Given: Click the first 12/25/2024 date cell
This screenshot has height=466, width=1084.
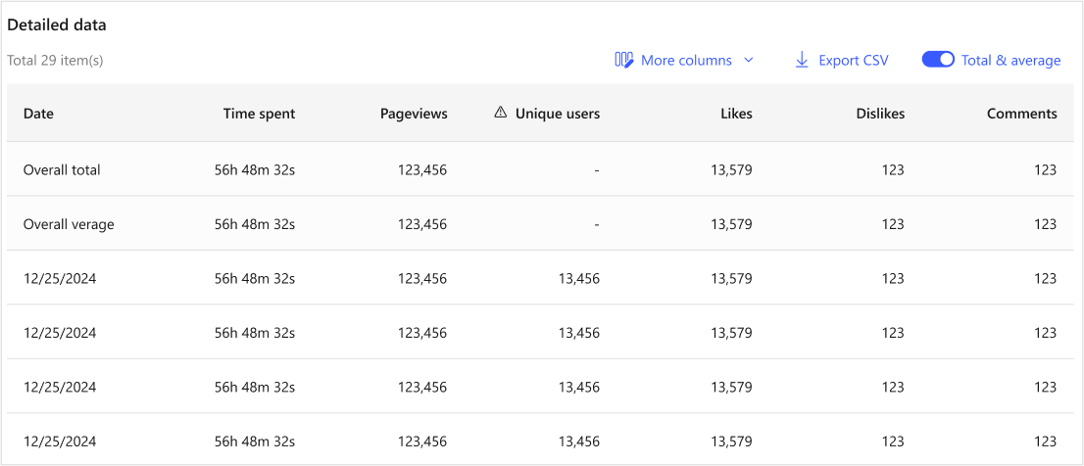Looking at the screenshot, I should [60, 279].
